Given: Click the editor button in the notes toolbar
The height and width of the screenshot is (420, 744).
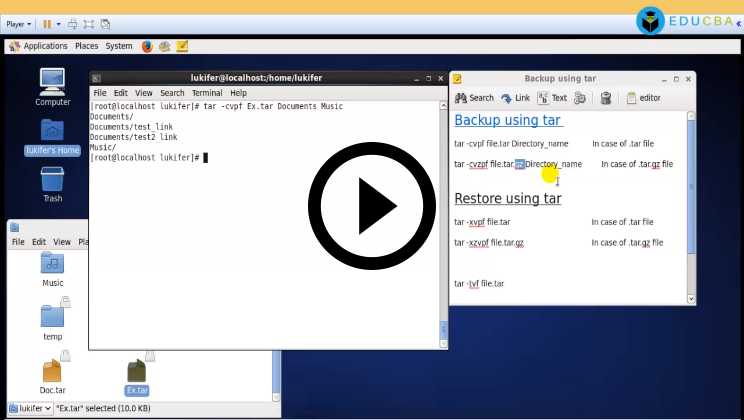Looking at the screenshot, I should [x=643, y=98].
